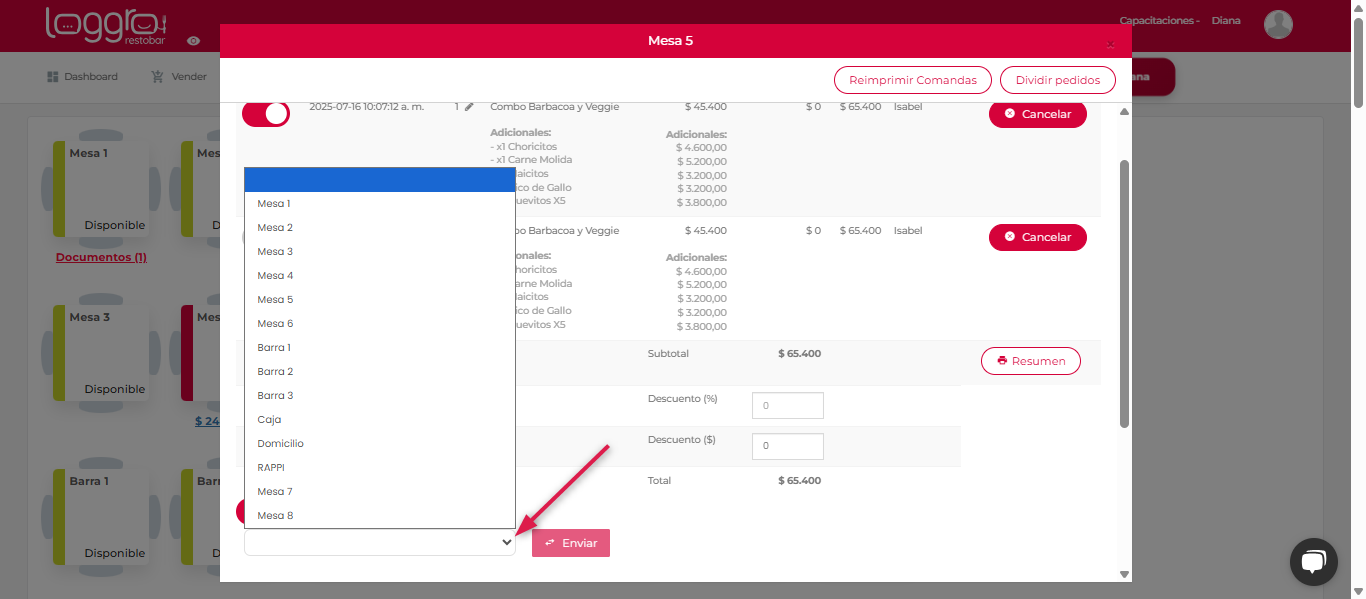Click the pencil edit icon next to quantity 1

click(x=469, y=106)
